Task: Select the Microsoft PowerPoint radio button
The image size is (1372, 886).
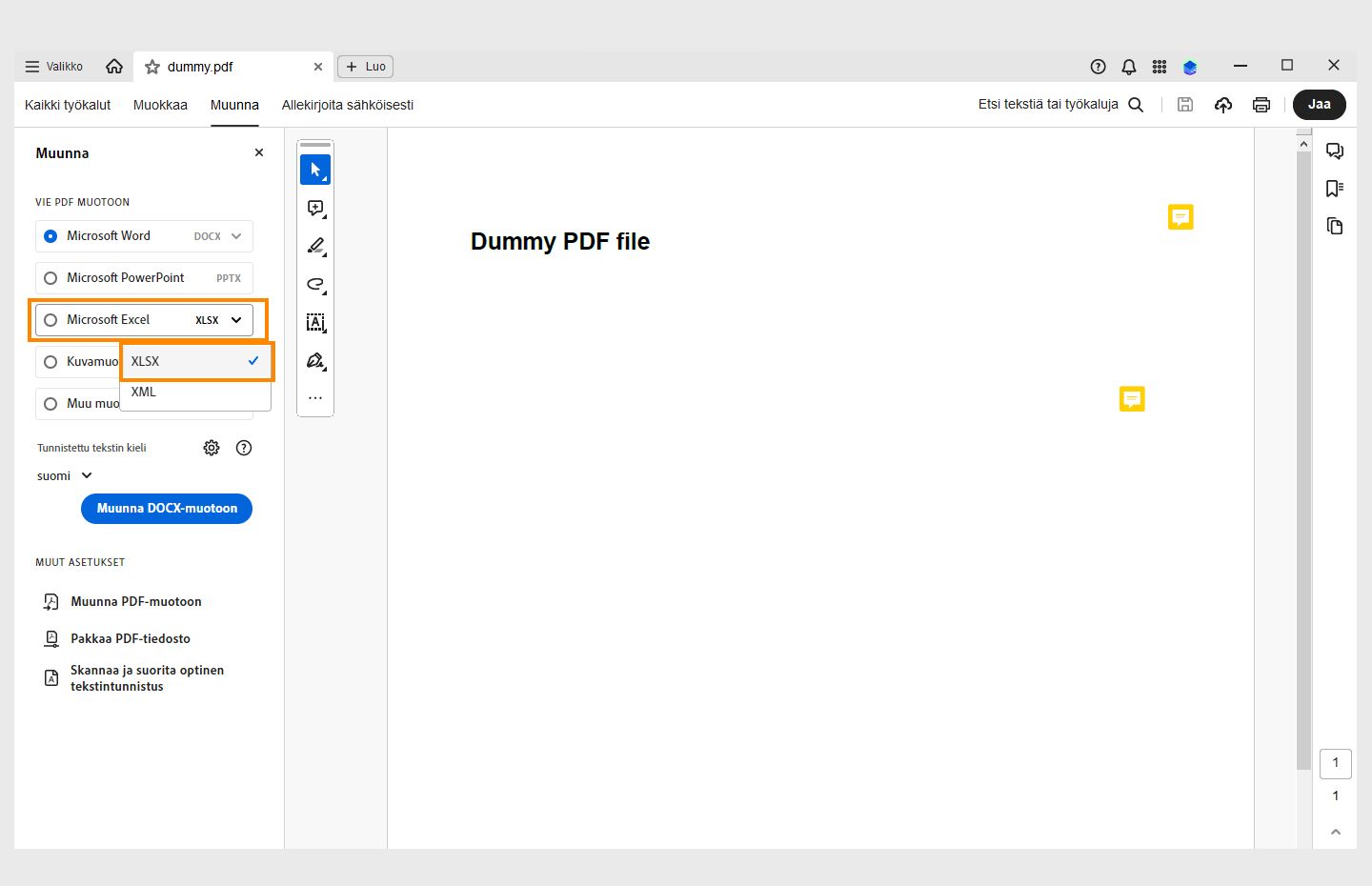Action: tap(50, 278)
